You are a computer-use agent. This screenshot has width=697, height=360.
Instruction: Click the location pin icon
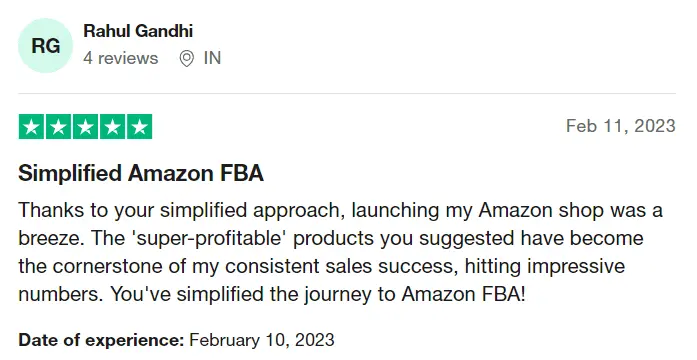point(187,58)
